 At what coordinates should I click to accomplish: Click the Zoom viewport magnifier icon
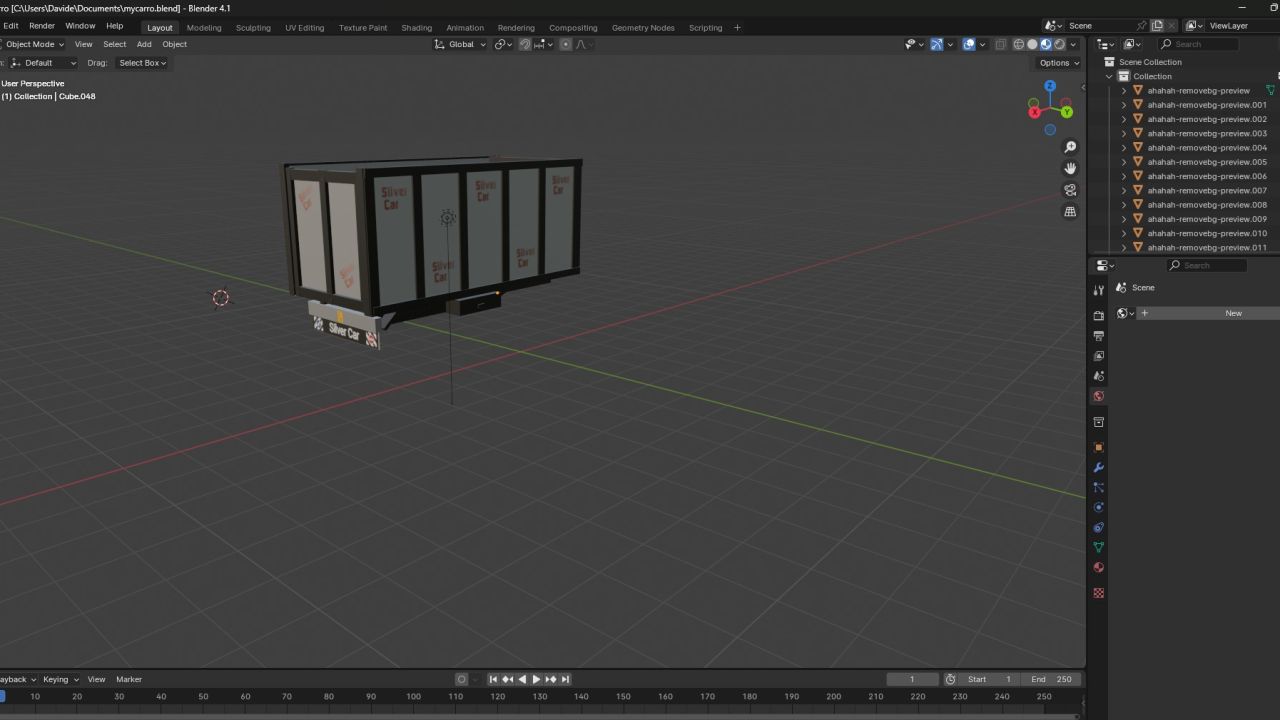(x=1070, y=148)
